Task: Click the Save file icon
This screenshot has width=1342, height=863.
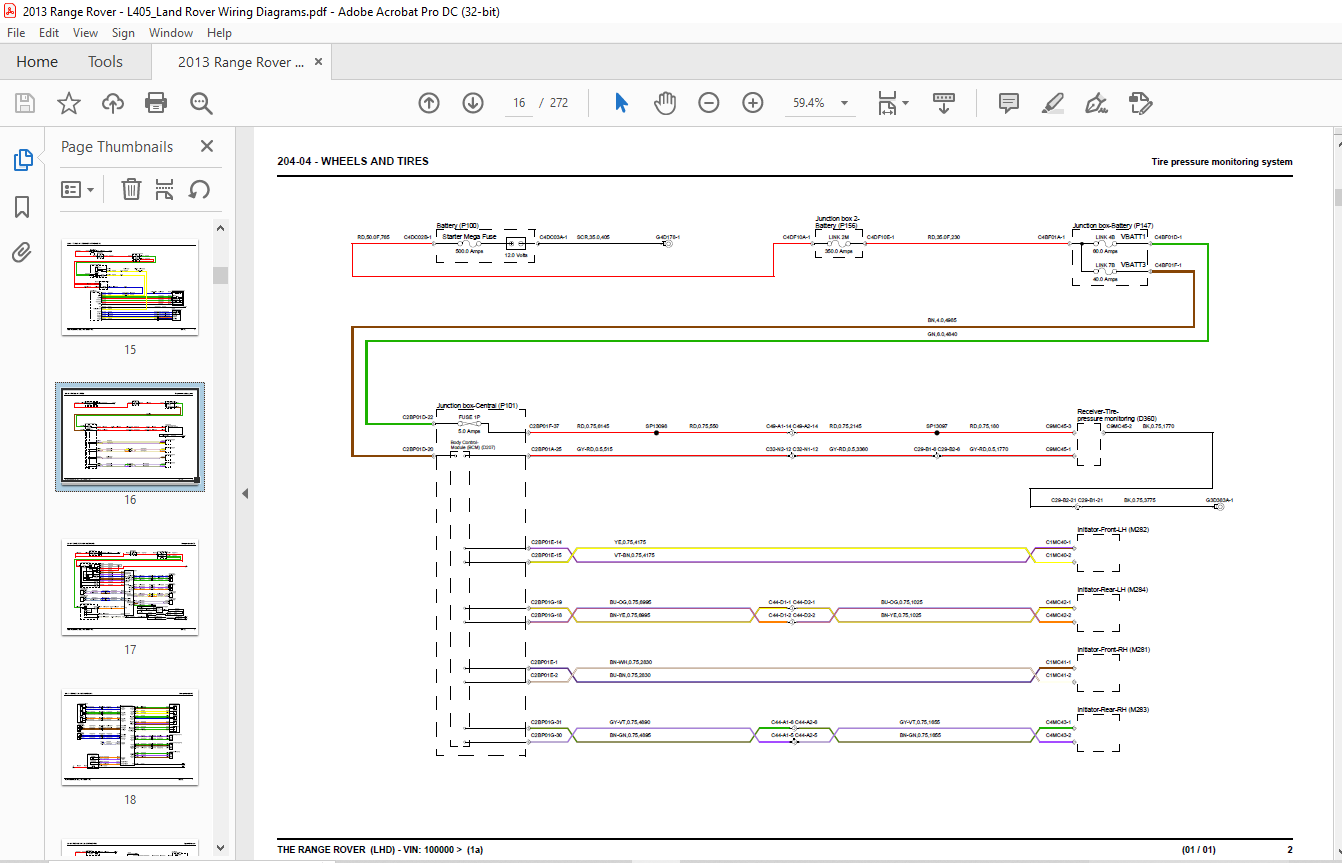Action: pos(25,103)
